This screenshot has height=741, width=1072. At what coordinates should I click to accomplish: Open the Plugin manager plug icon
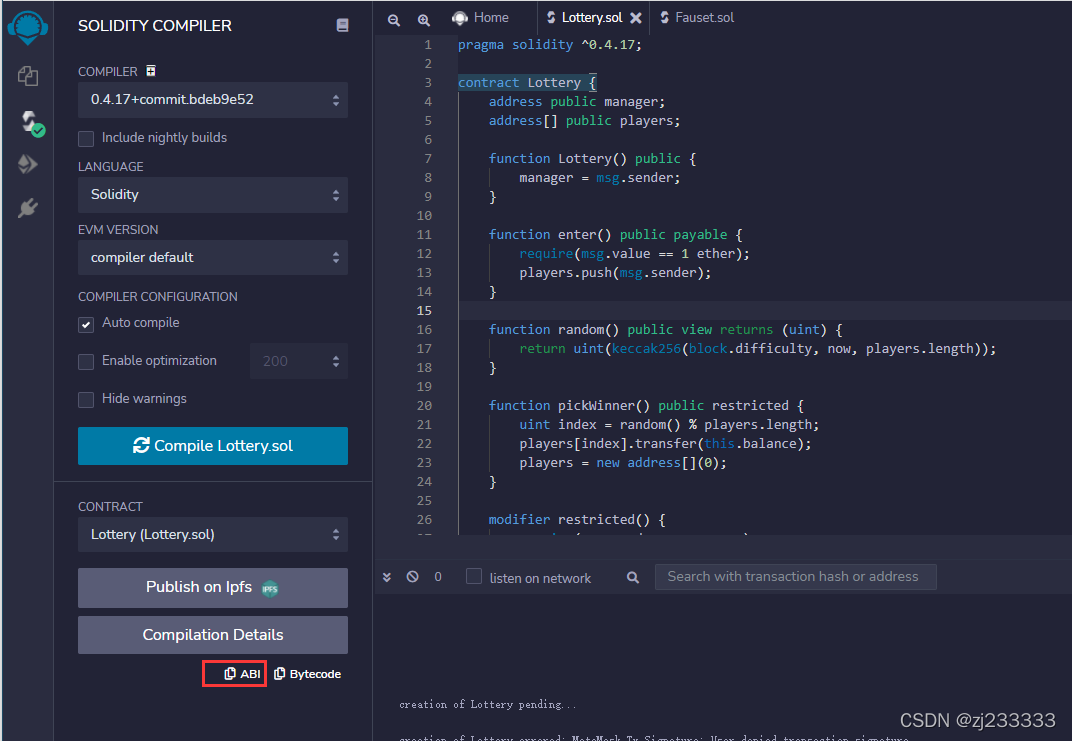pyautogui.click(x=27, y=208)
